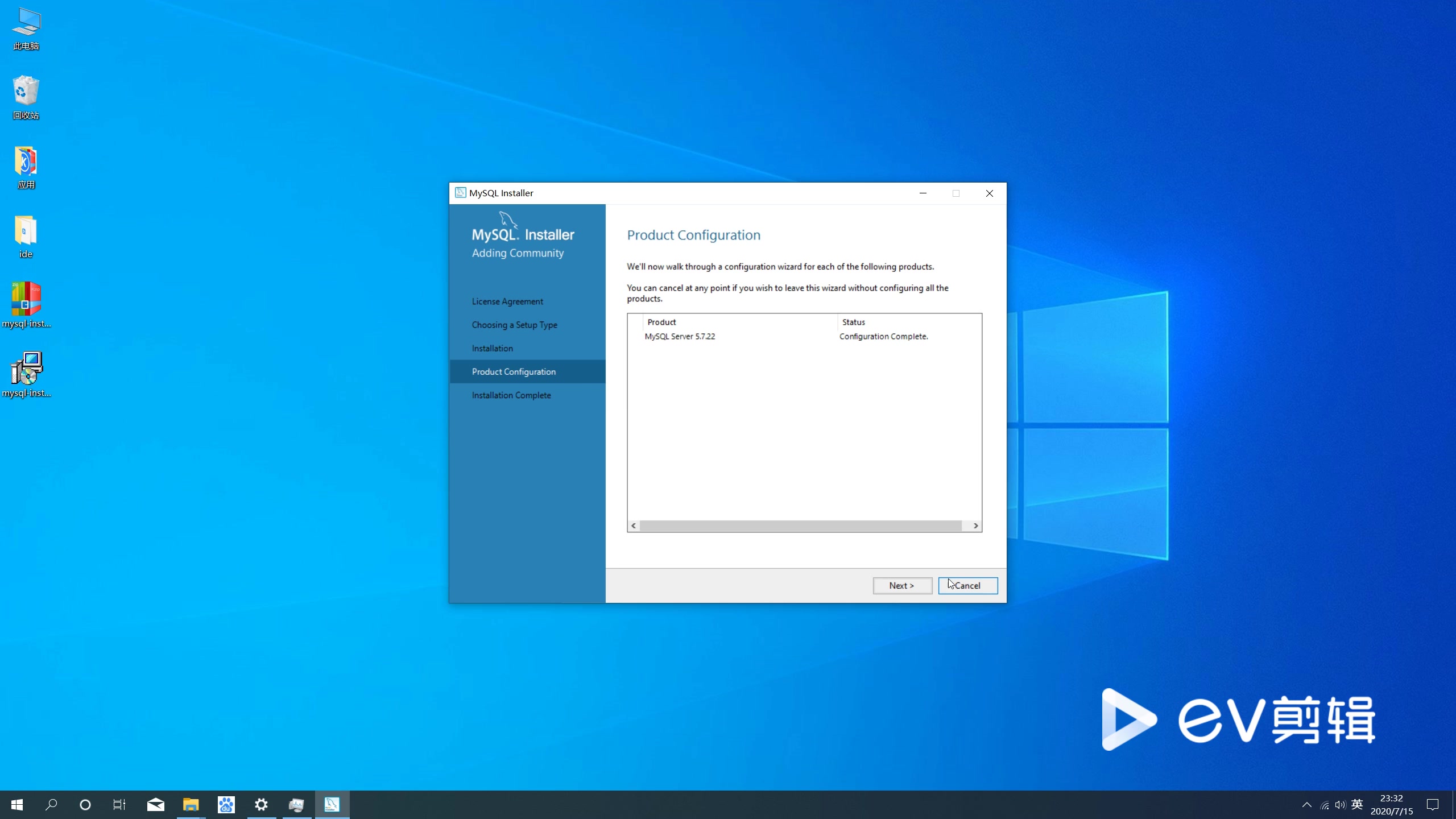The height and width of the screenshot is (819, 1456).
Task: Show hidden system tray icons
Action: click(1306, 805)
